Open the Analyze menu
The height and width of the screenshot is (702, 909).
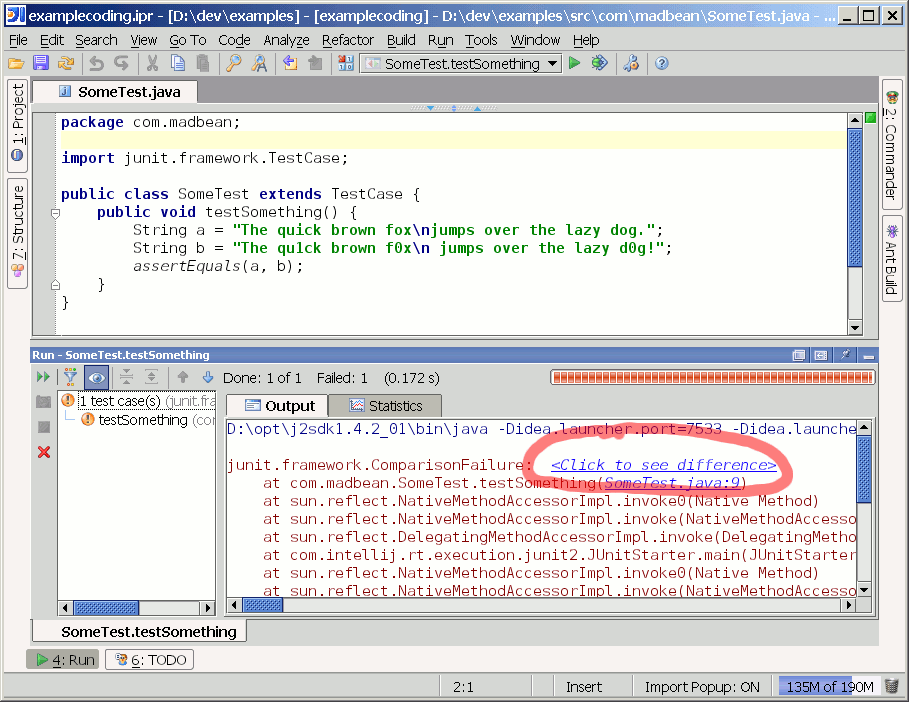point(286,40)
